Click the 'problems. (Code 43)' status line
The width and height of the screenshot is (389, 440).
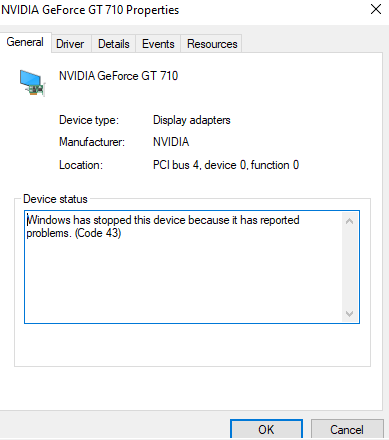pos(74,233)
